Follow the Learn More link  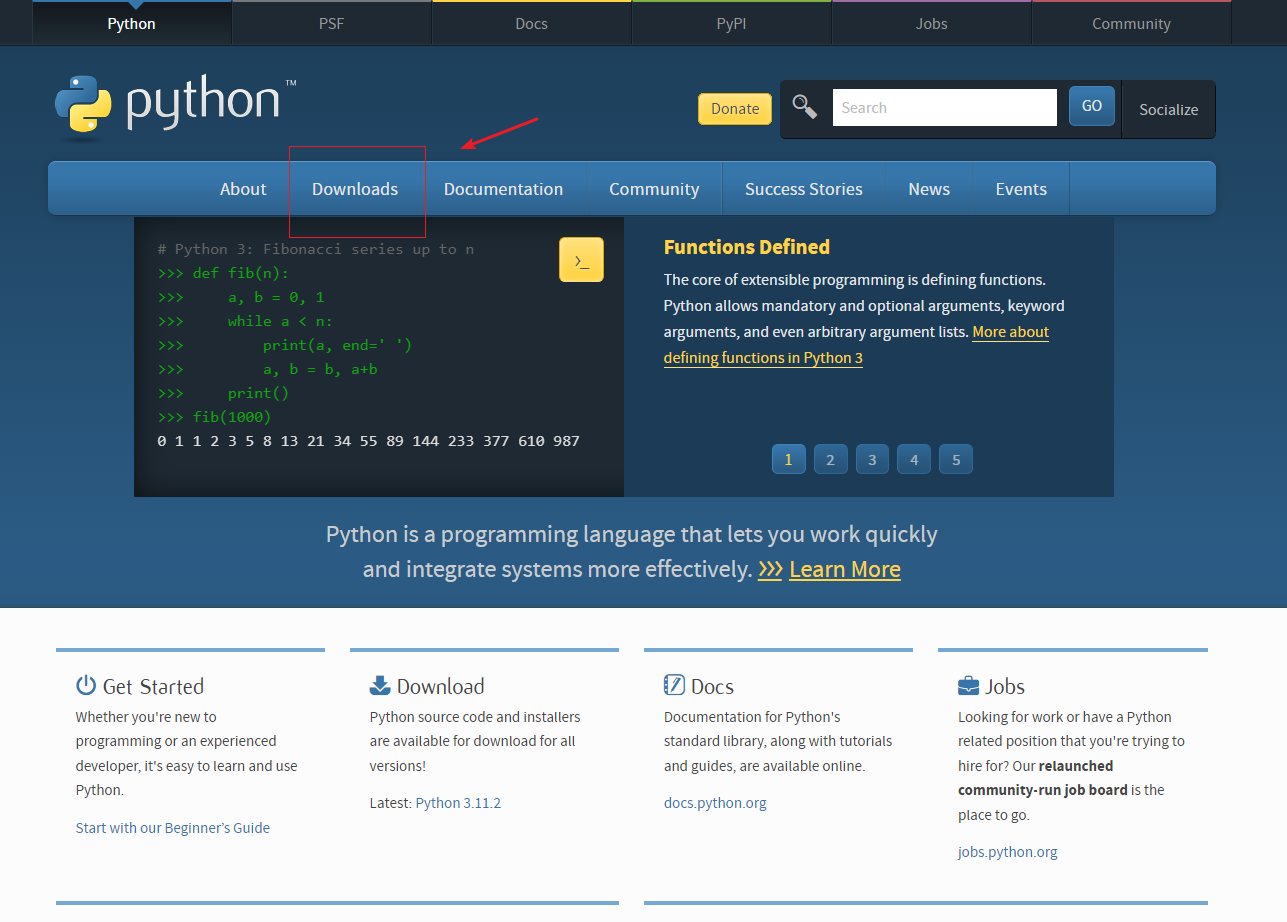coord(845,569)
